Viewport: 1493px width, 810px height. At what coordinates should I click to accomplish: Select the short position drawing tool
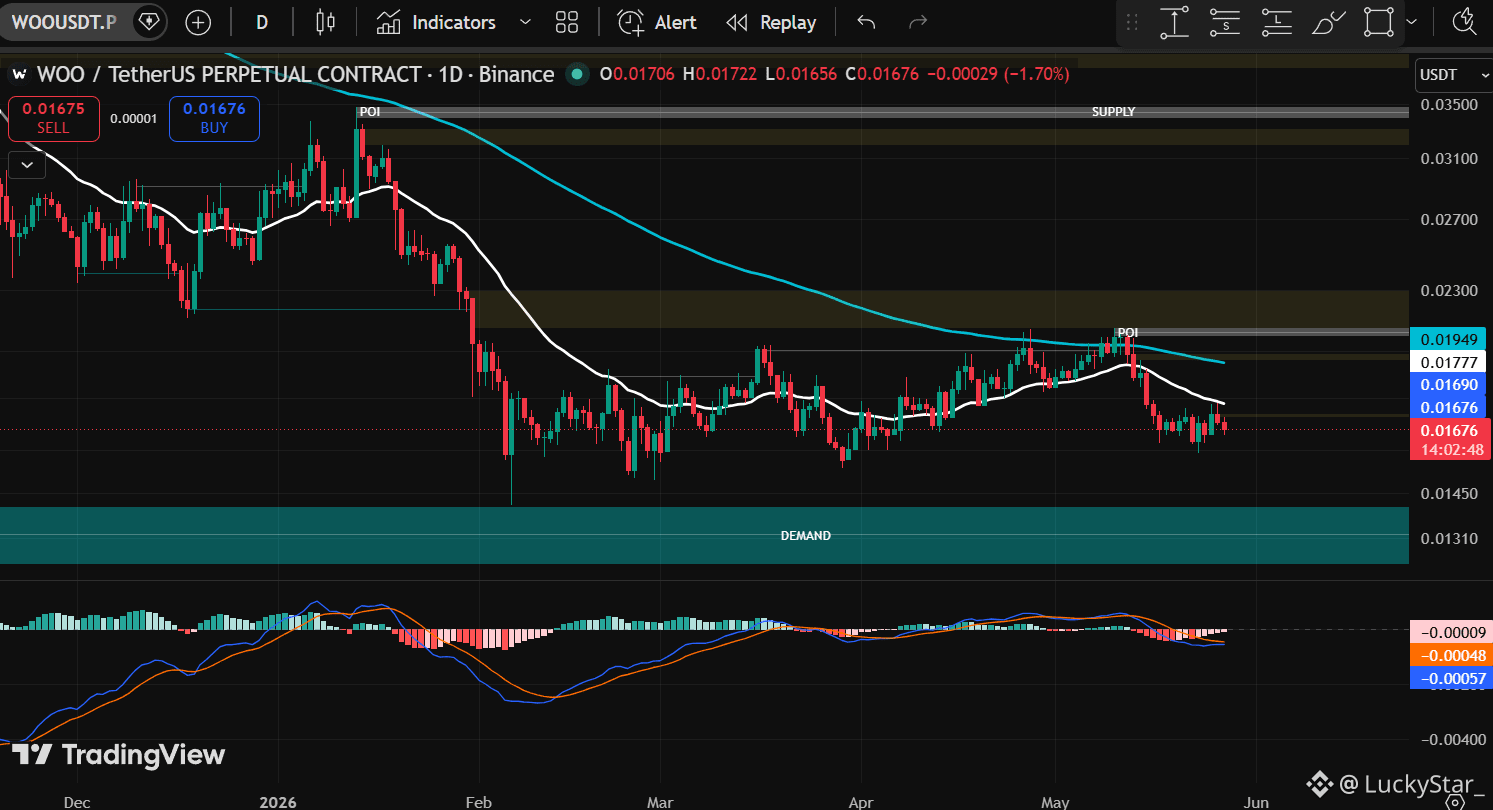(x=1225, y=22)
